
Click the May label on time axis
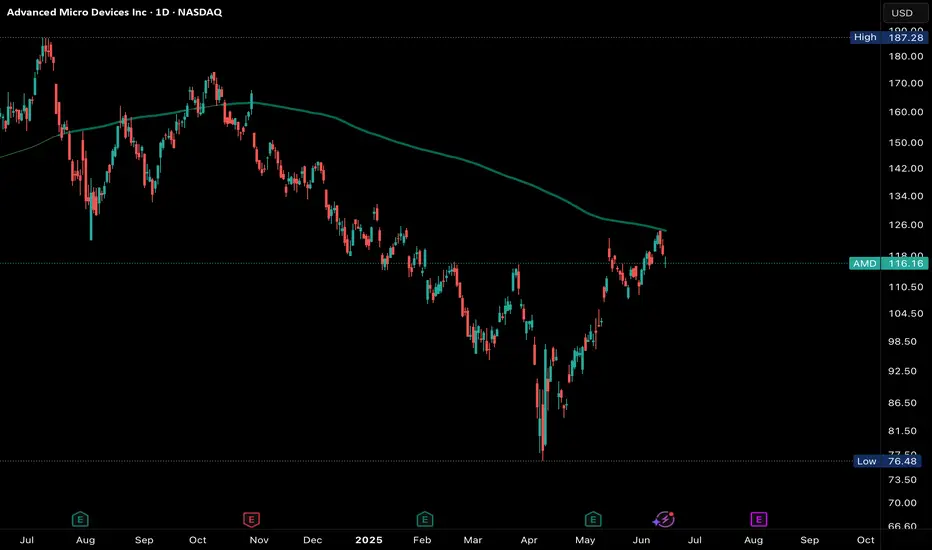click(x=585, y=540)
